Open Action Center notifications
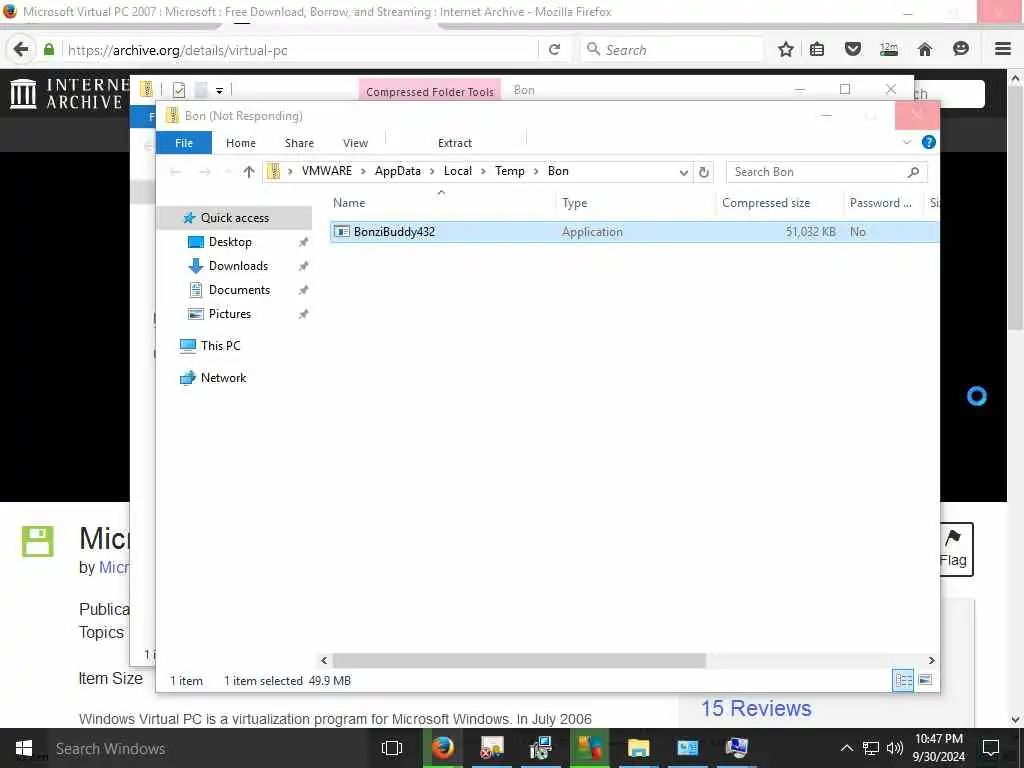The width and height of the screenshot is (1024, 768). click(x=991, y=748)
